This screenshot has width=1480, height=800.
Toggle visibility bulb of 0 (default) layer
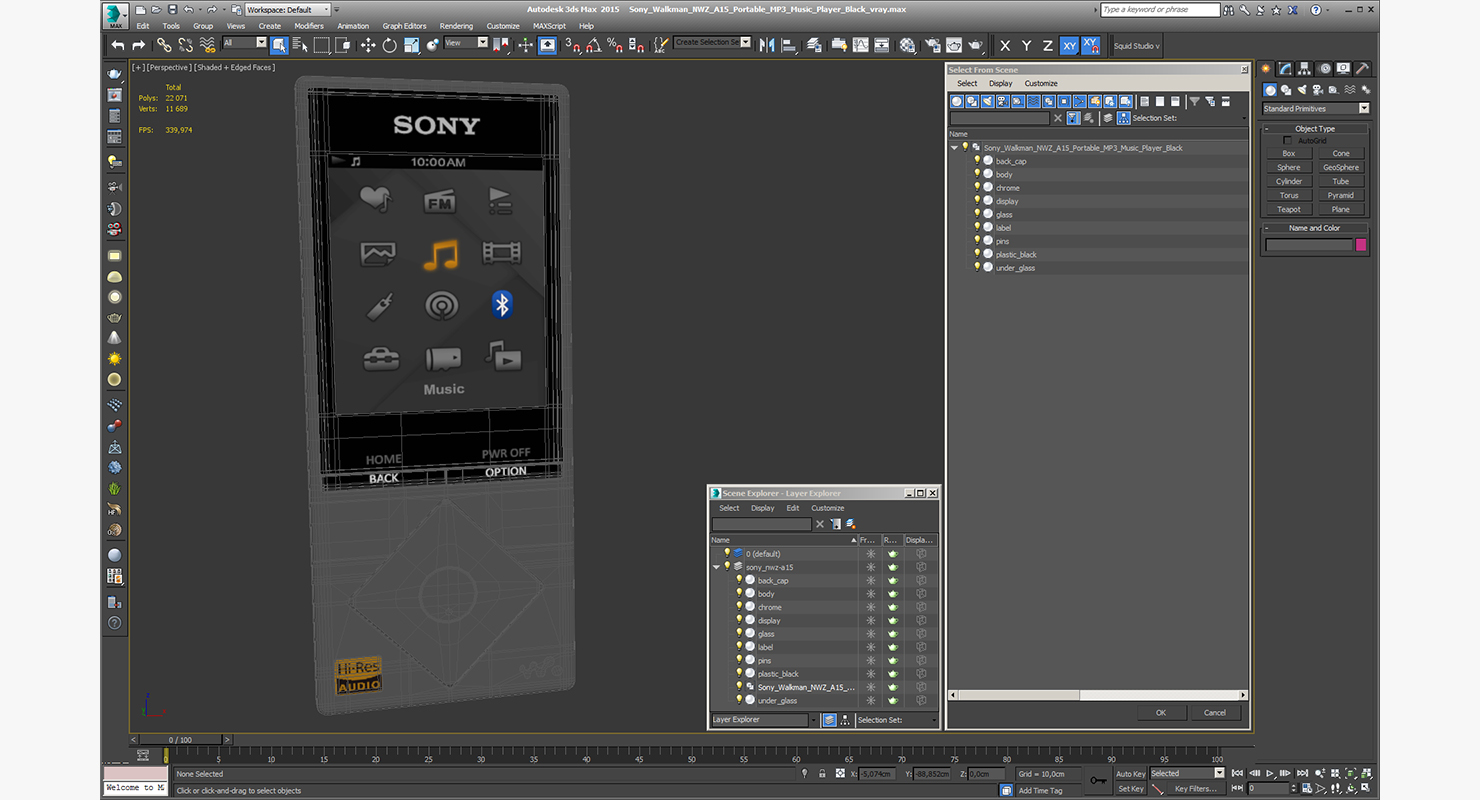point(727,553)
